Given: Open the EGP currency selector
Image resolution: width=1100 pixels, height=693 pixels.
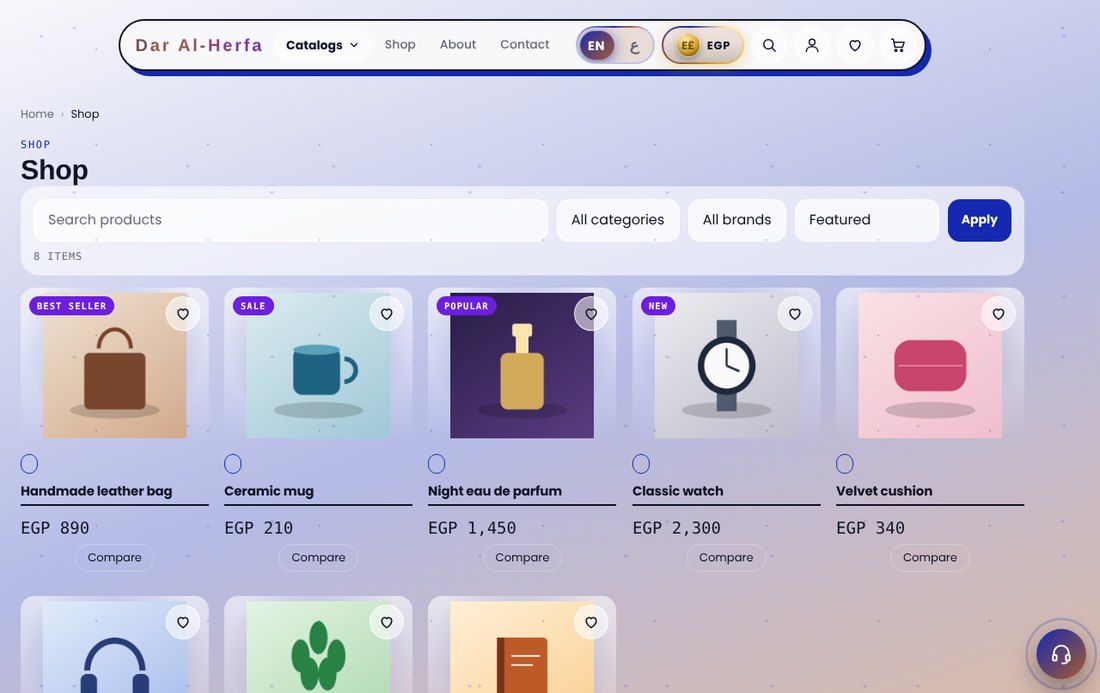Looking at the screenshot, I should (x=703, y=46).
